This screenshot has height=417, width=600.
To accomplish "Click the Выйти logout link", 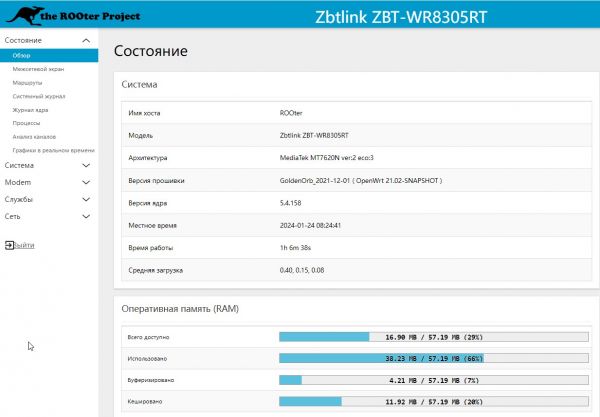I will (24, 245).
